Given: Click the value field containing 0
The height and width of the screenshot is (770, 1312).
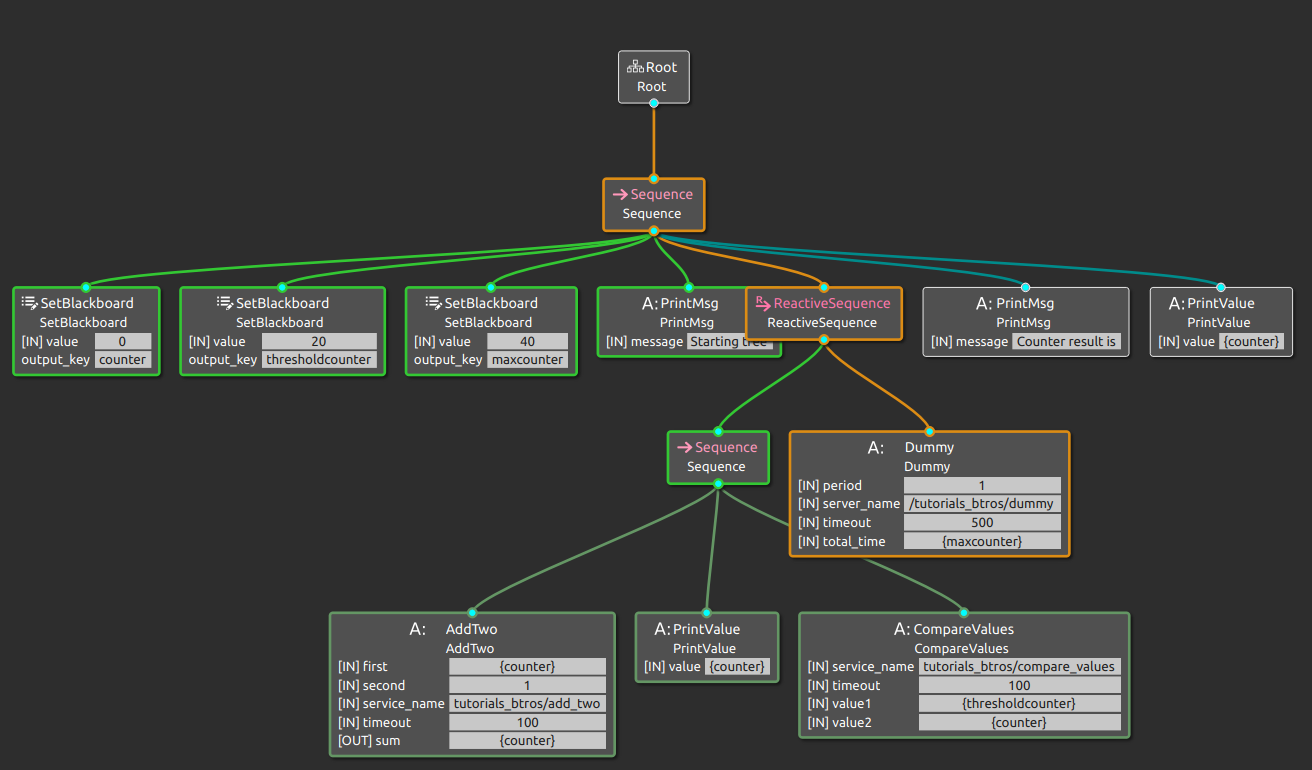Looking at the screenshot, I should pyautogui.click(x=123, y=341).
